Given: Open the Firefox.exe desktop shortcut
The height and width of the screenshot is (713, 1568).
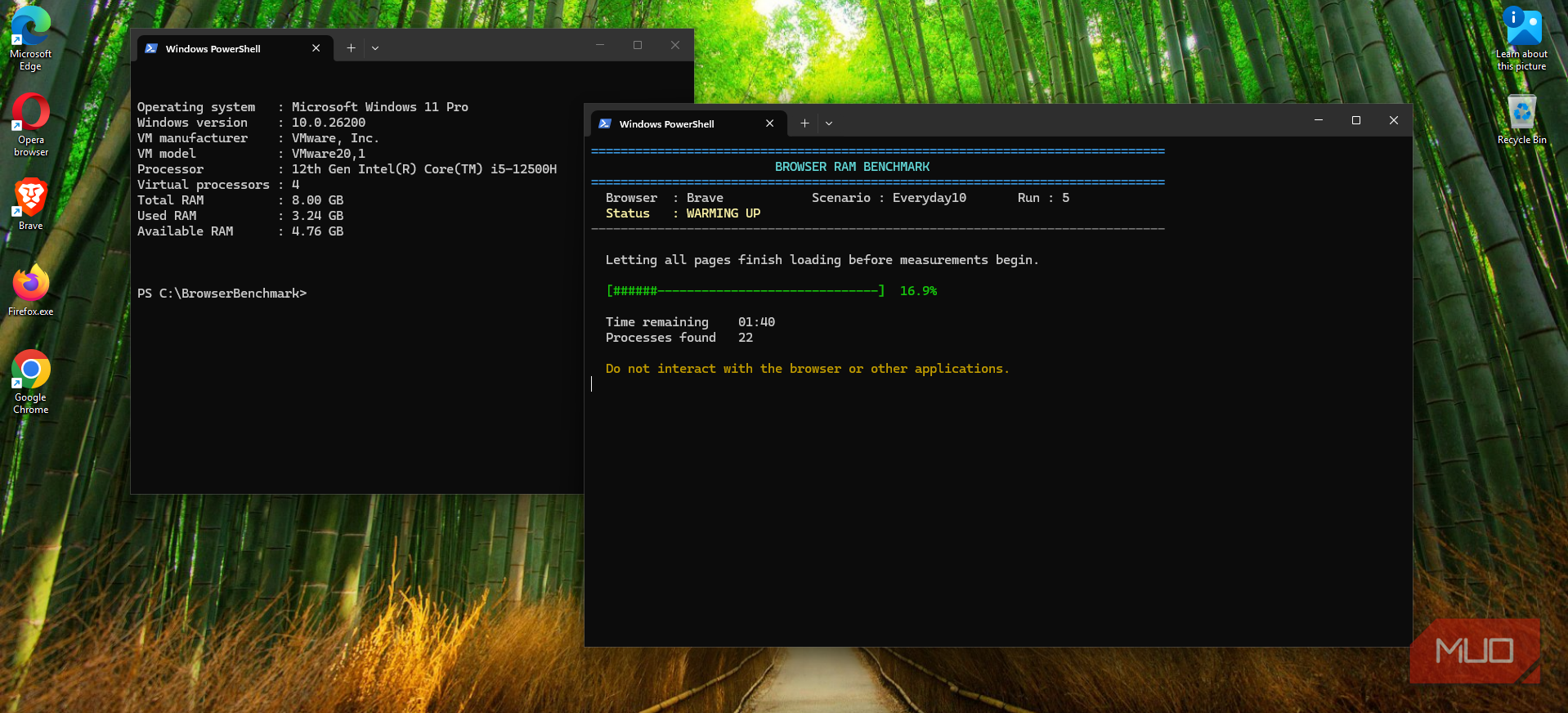Looking at the screenshot, I should pos(31,290).
